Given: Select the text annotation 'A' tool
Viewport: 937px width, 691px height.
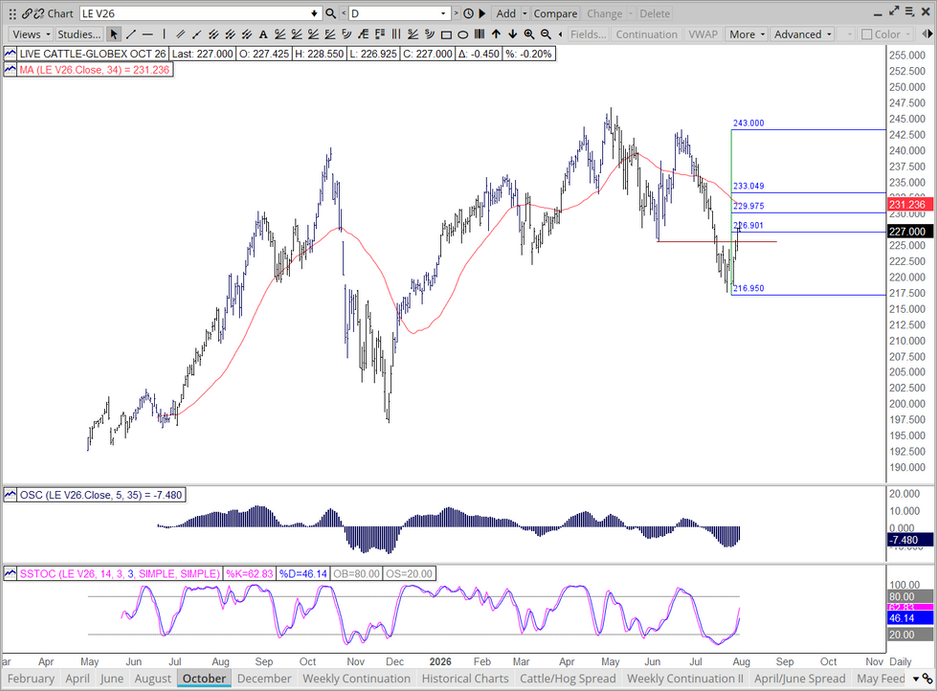Looking at the screenshot, I should pos(263,34).
